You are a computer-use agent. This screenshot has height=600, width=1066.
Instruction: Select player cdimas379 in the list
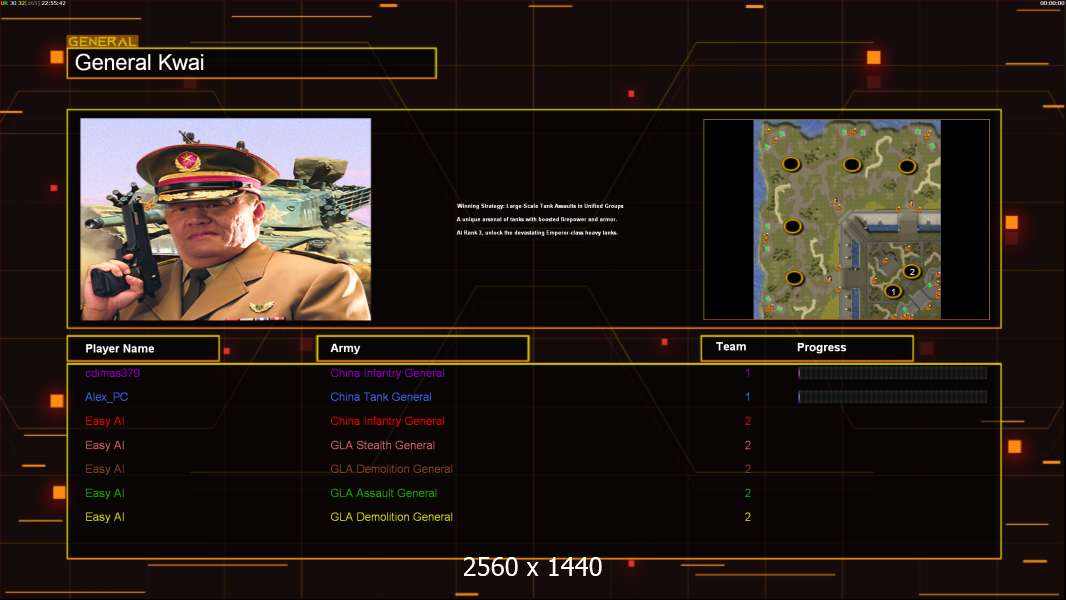click(112, 373)
